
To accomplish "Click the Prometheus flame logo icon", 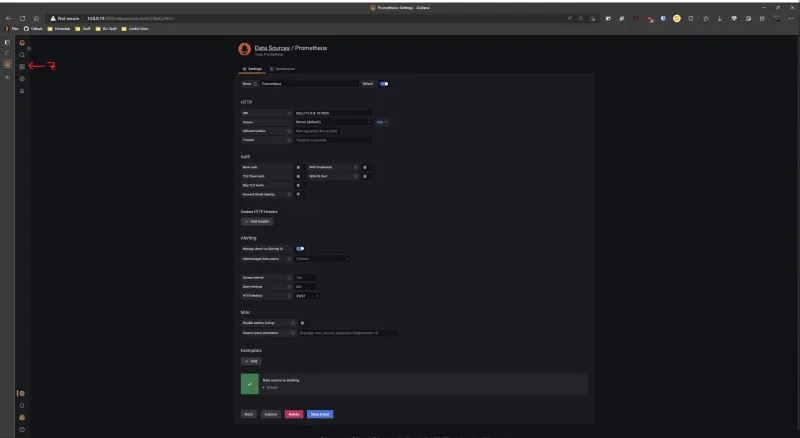I will click(x=244, y=49).
